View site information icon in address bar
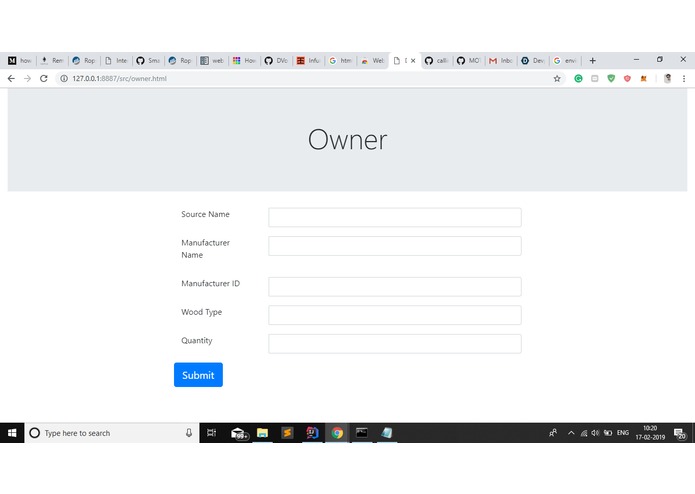 click(x=64, y=78)
